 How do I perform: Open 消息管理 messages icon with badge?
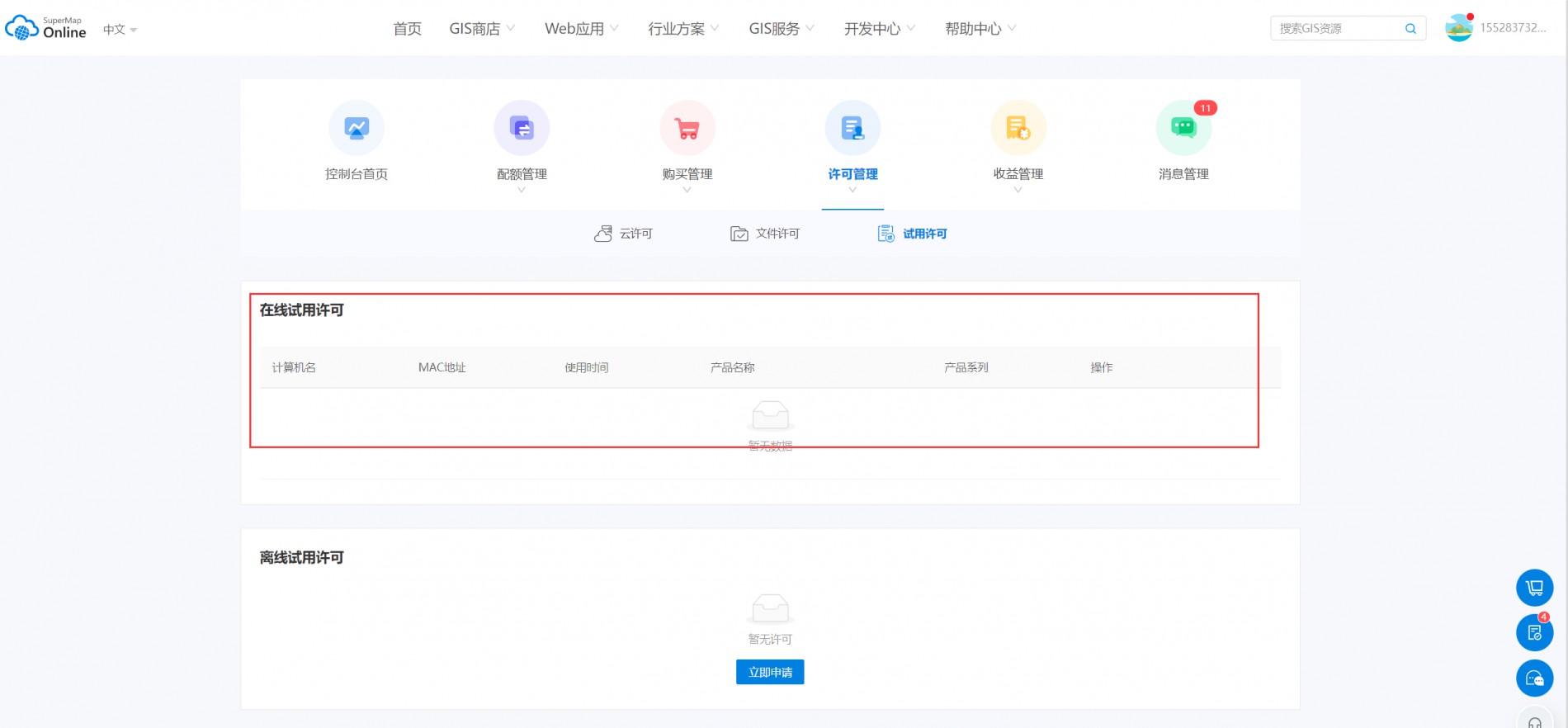pos(1183,128)
